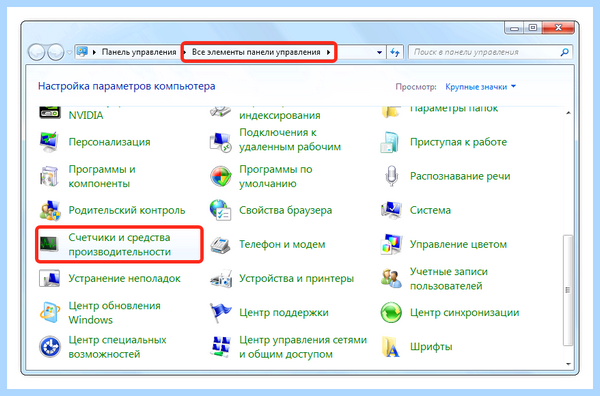Open the Устройства и принтеры icon
Screen dimensions: 600x396
pos(221,279)
